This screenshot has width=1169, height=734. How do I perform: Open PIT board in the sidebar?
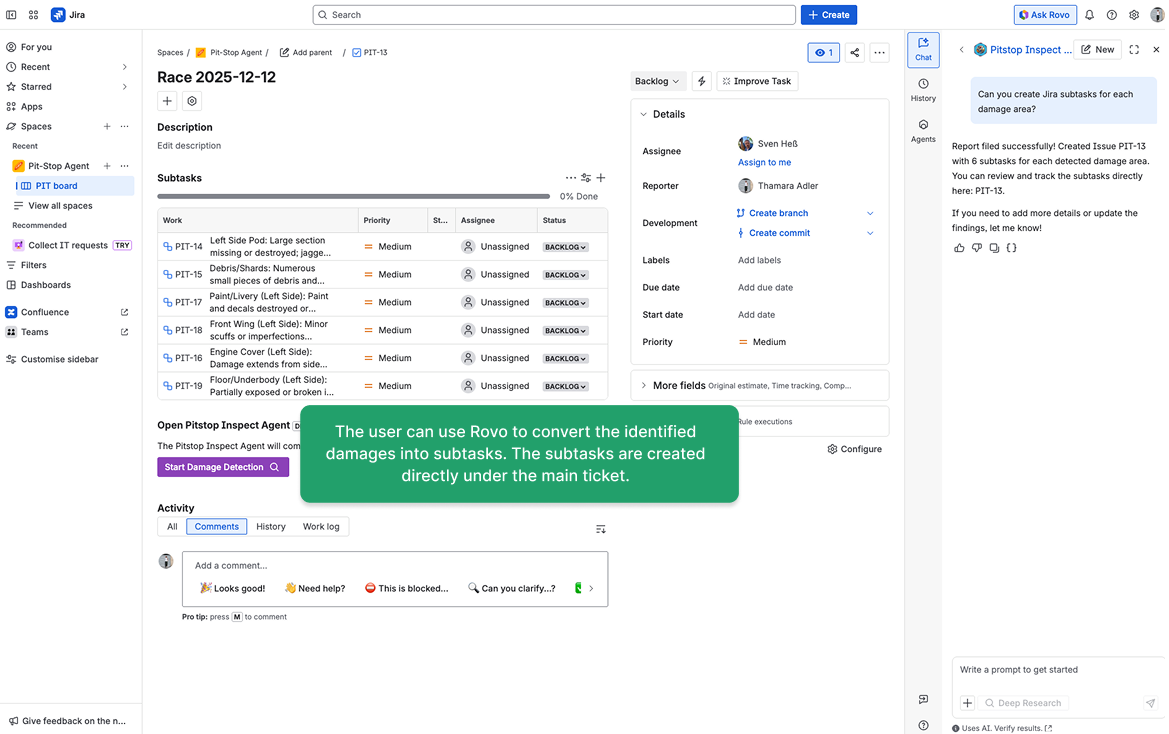74,186
